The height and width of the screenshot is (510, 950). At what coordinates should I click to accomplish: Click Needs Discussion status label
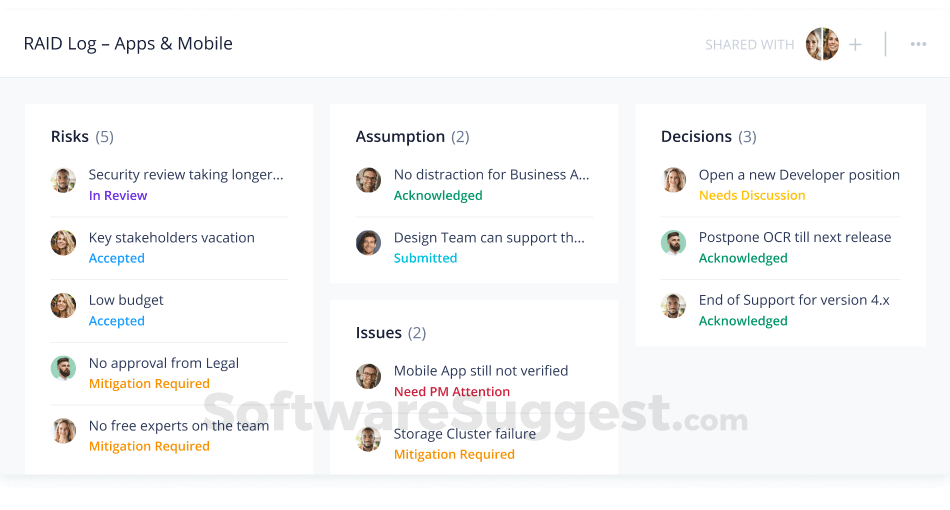click(x=752, y=196)
